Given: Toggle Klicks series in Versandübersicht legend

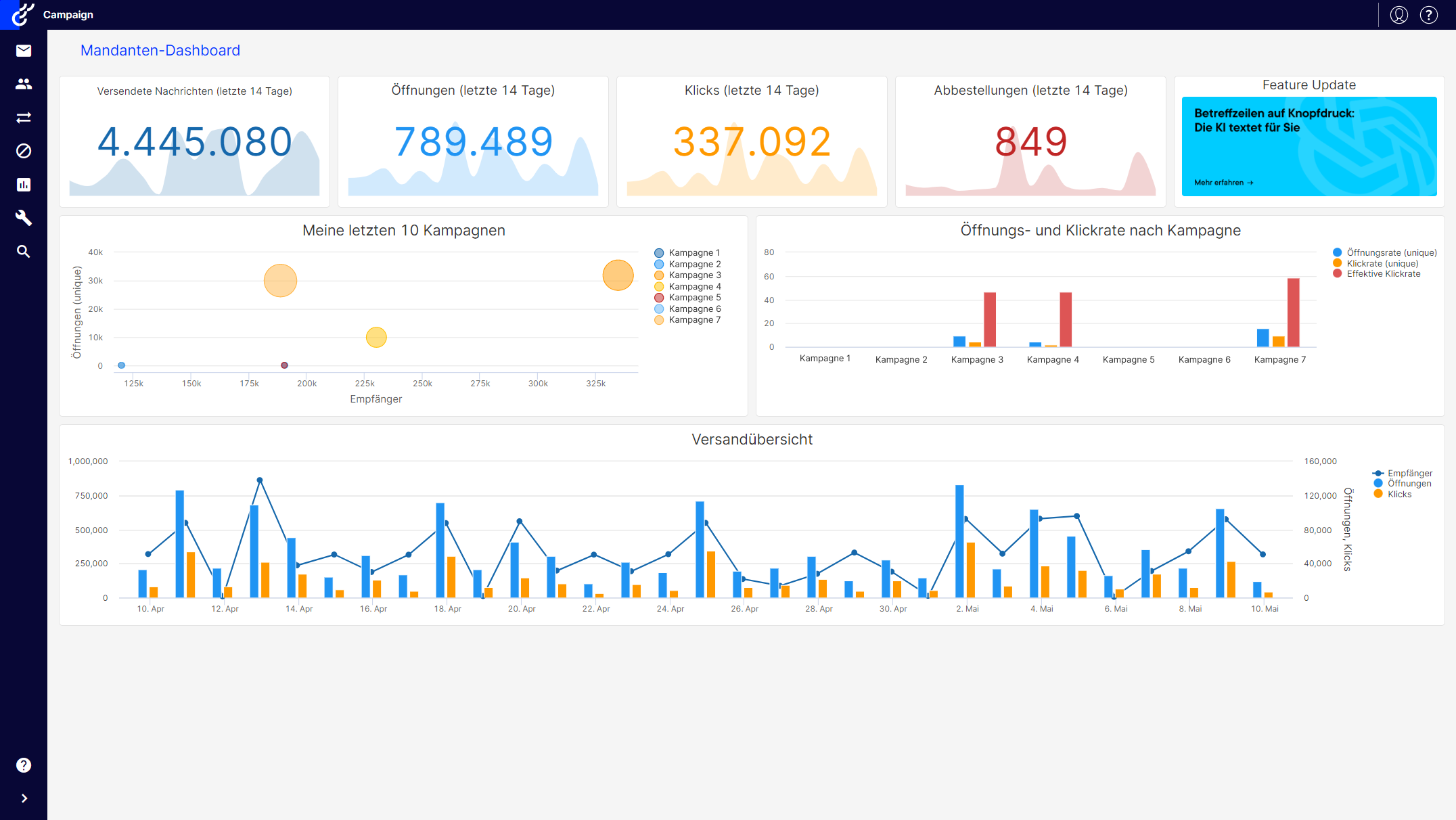Looking at the screenshot, I should (x=1398, y=495).
